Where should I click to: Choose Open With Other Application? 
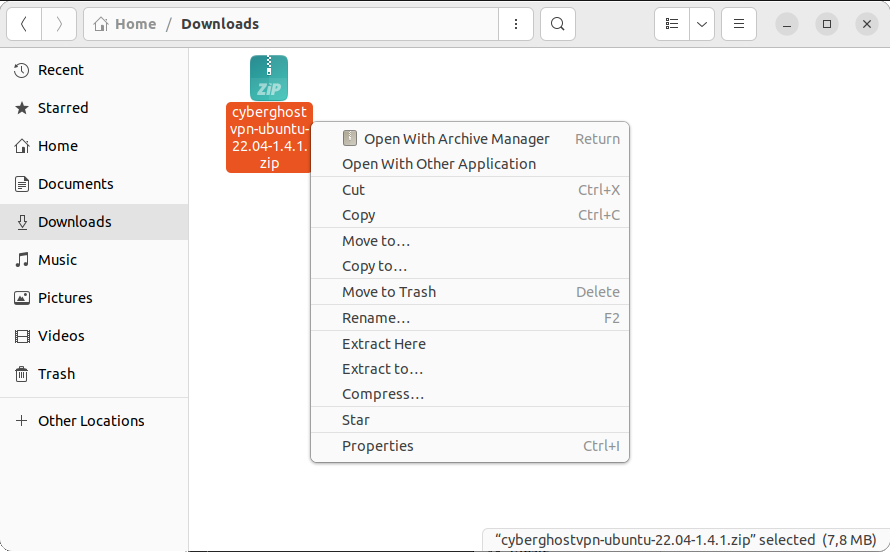[x=470, y=164]
